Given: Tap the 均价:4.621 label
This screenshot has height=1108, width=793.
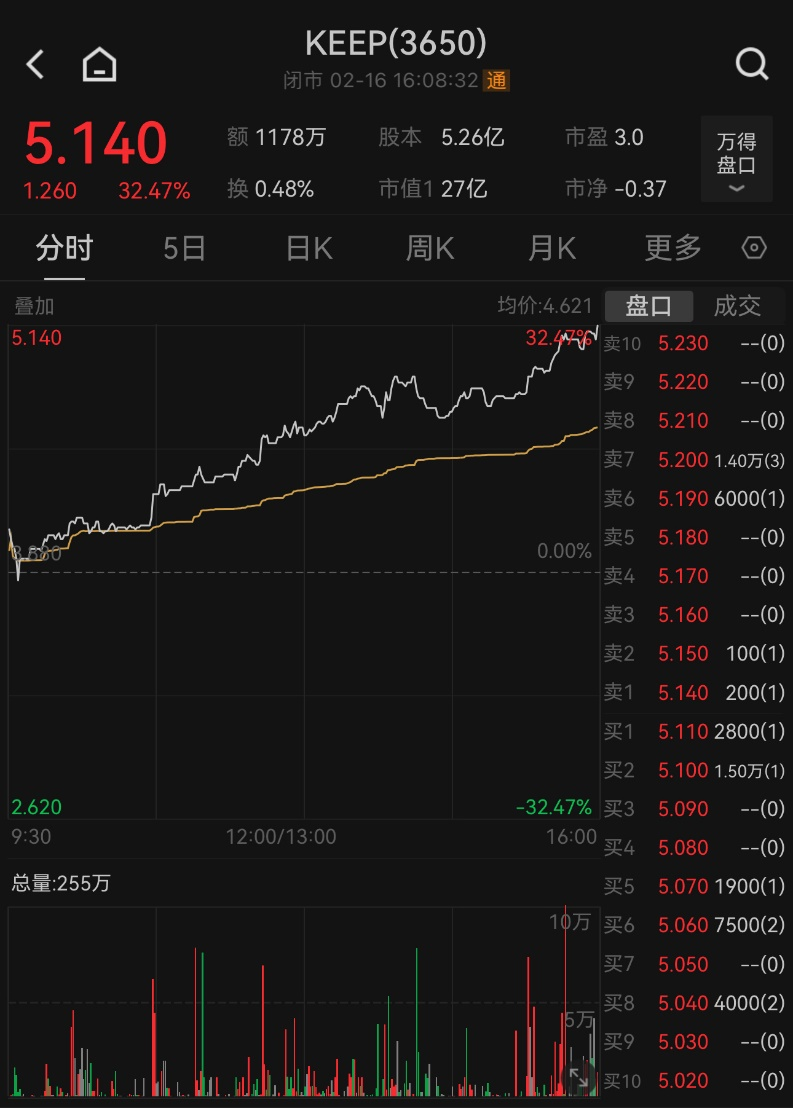Looking at the screenshot, I should coord(544,305).
